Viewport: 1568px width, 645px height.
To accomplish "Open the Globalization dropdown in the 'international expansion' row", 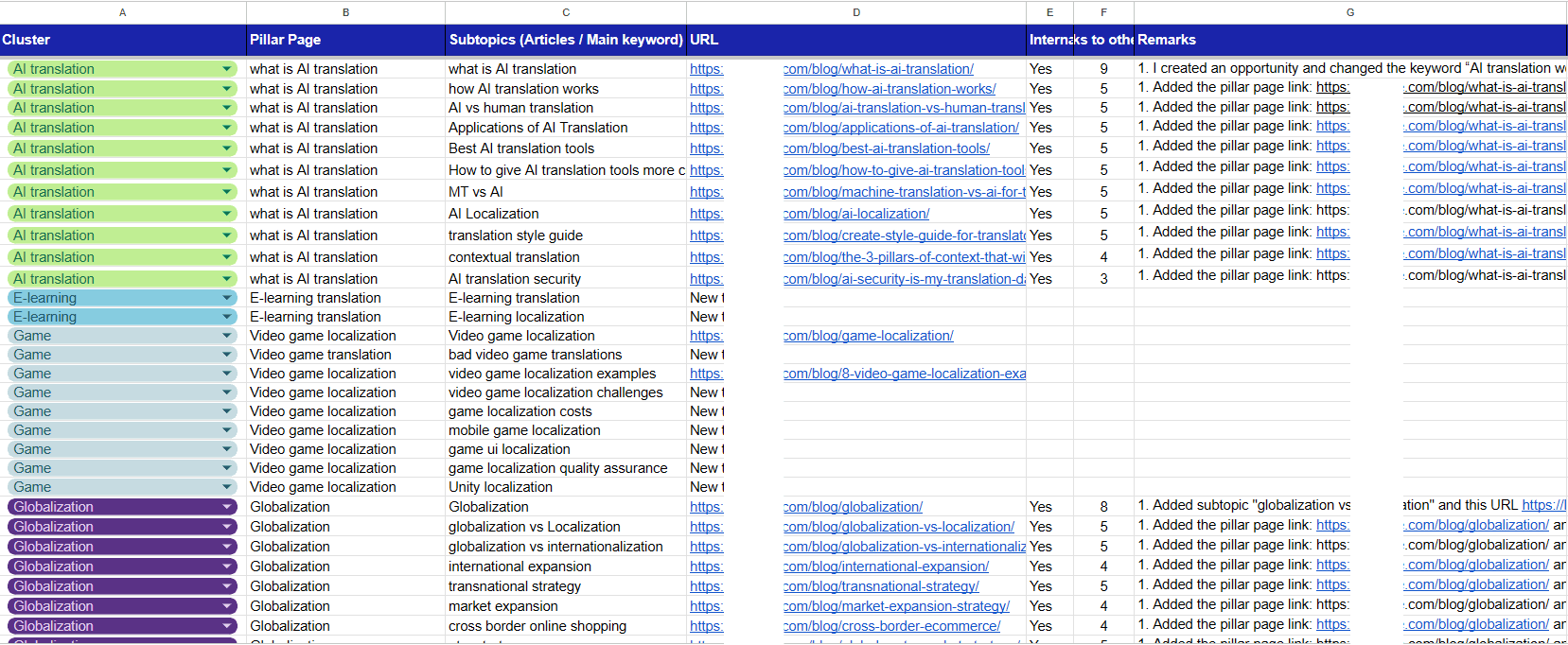I will [227, 567].
